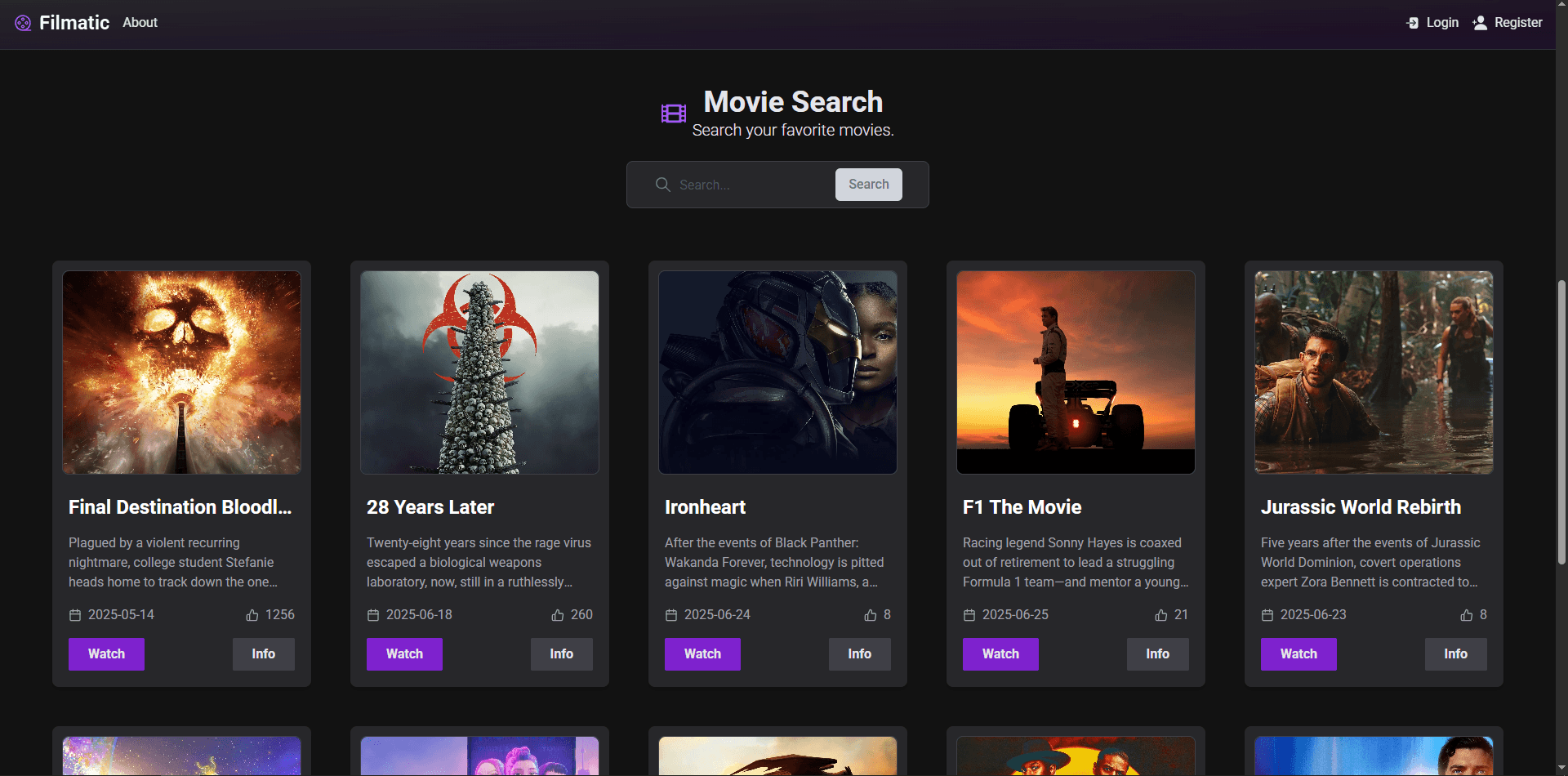The image size is (1568, 776).
Task: Click the release date 2025-06-24
Action: coord(717,615)
